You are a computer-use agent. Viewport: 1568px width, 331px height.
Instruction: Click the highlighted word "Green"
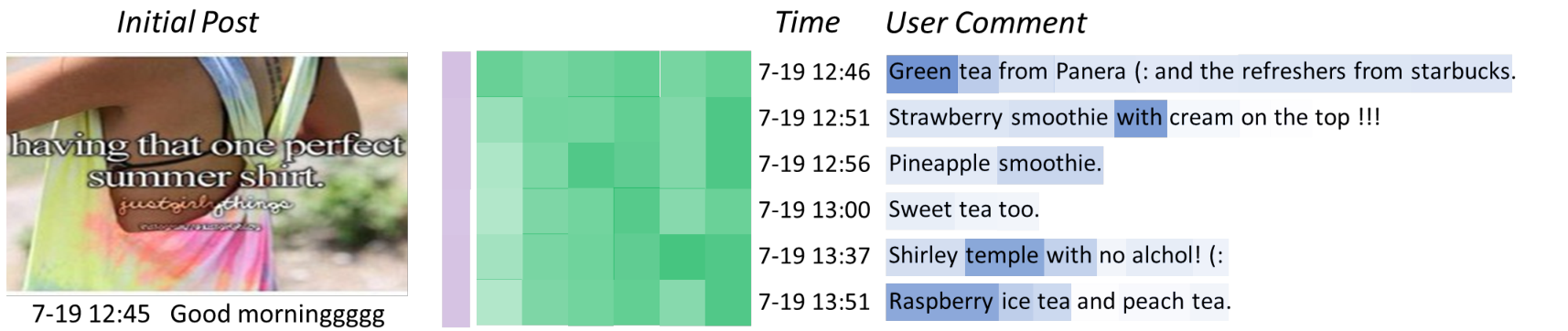tap(921, 72)
